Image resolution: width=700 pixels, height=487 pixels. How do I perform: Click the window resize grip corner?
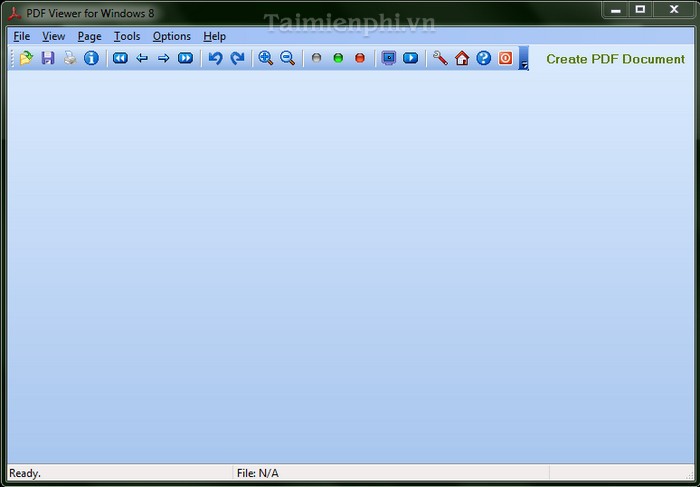(x=689, y=475)
